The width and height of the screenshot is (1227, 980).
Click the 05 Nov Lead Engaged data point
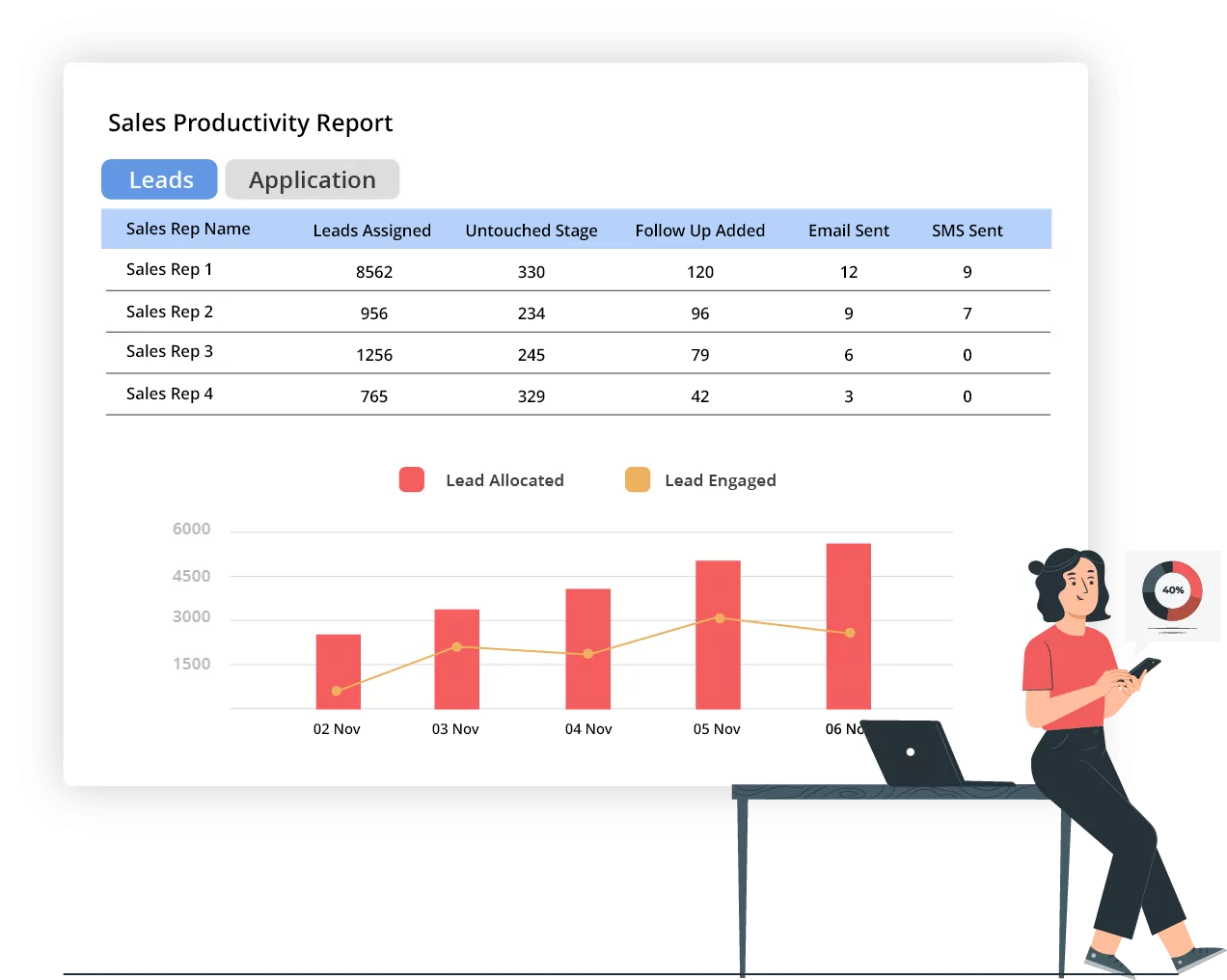(x=719, y=618)
